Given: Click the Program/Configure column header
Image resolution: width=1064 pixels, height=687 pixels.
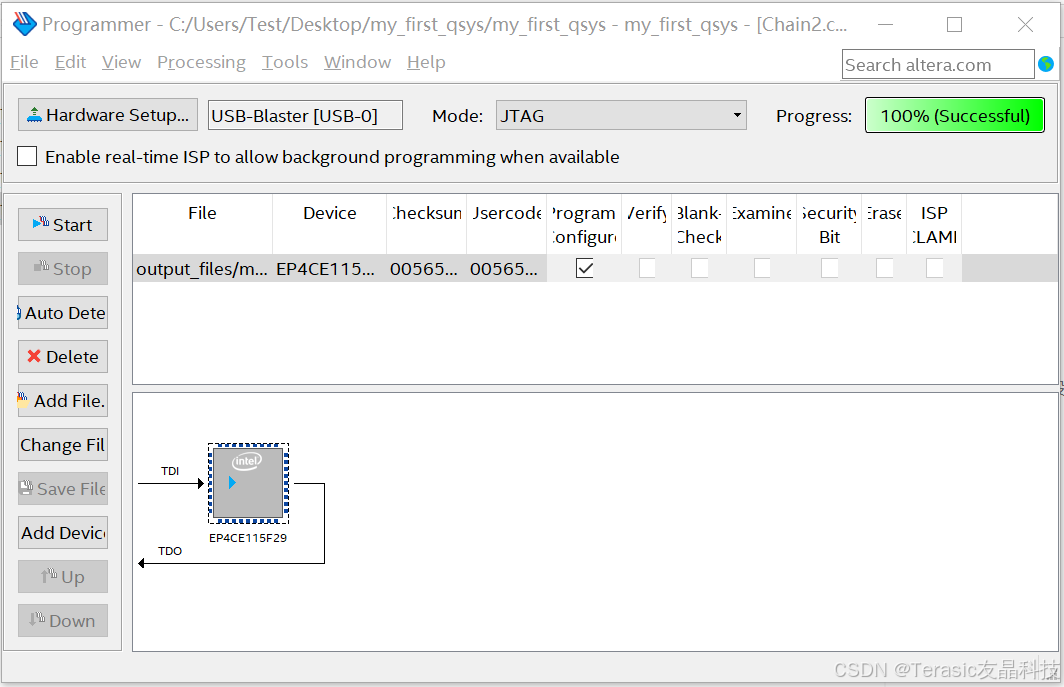Looking at the screenshot, I should pos(584,225).
